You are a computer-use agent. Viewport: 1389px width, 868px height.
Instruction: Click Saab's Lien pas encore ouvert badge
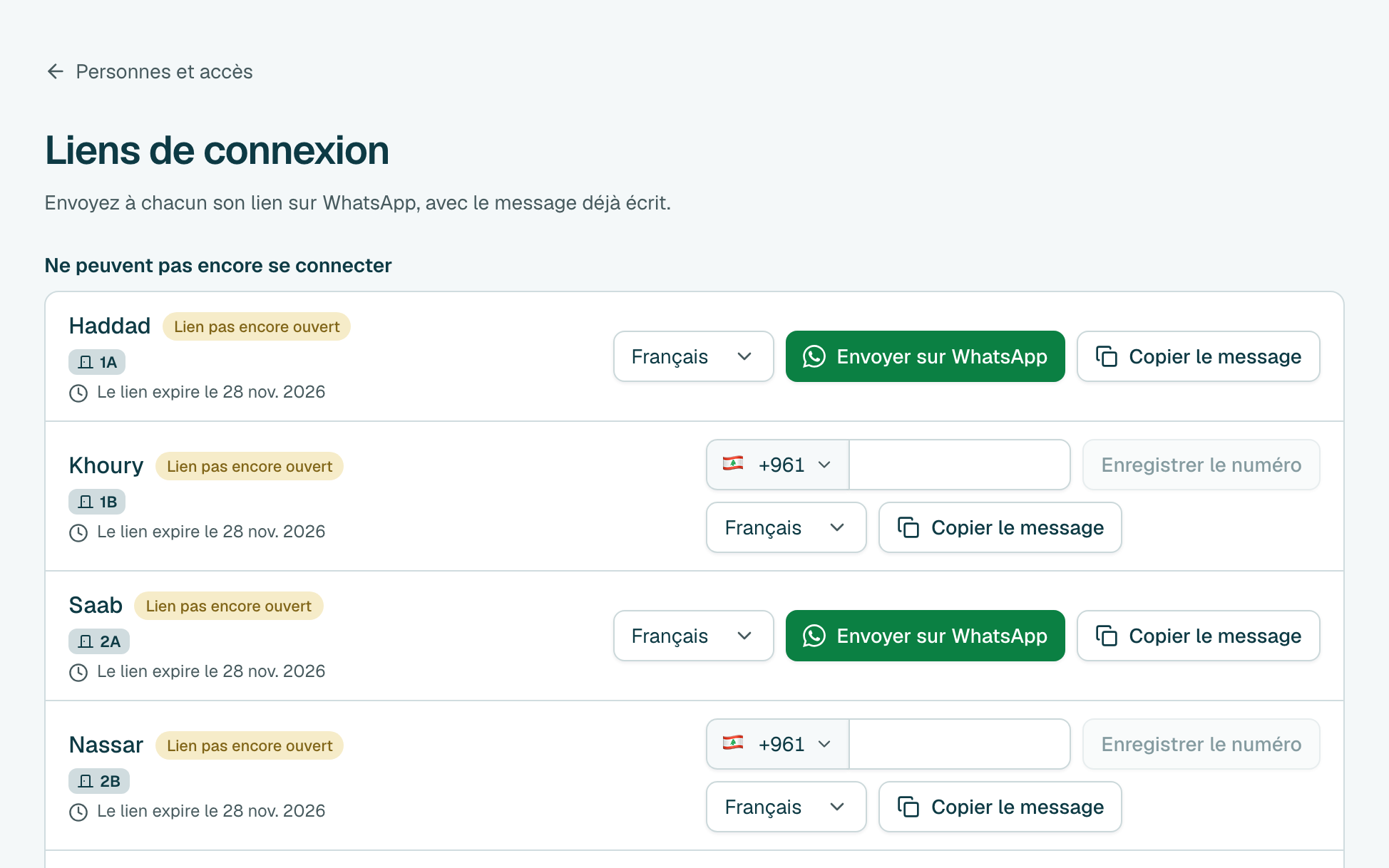(x=229, y=606)
